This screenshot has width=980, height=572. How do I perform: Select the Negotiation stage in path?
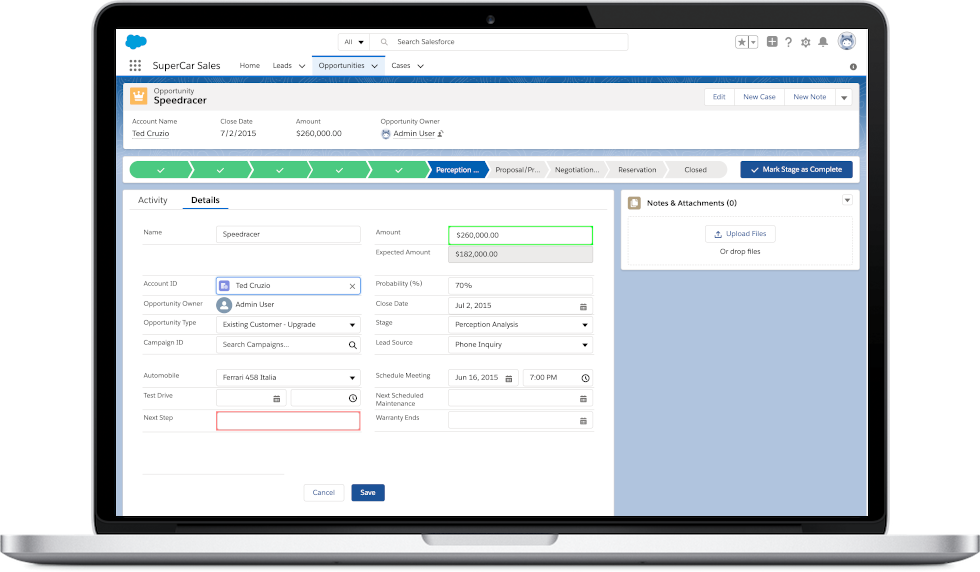tap(577, 169)
